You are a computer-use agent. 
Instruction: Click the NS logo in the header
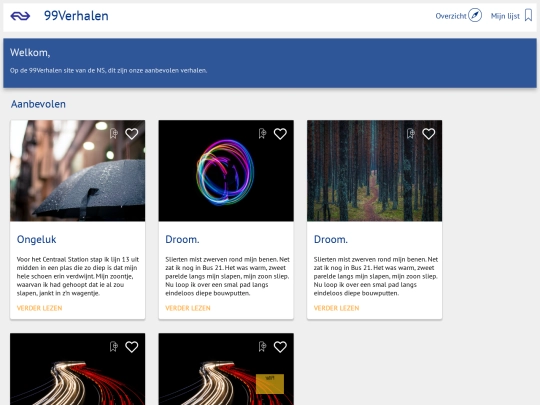click(x=20, y=16)
